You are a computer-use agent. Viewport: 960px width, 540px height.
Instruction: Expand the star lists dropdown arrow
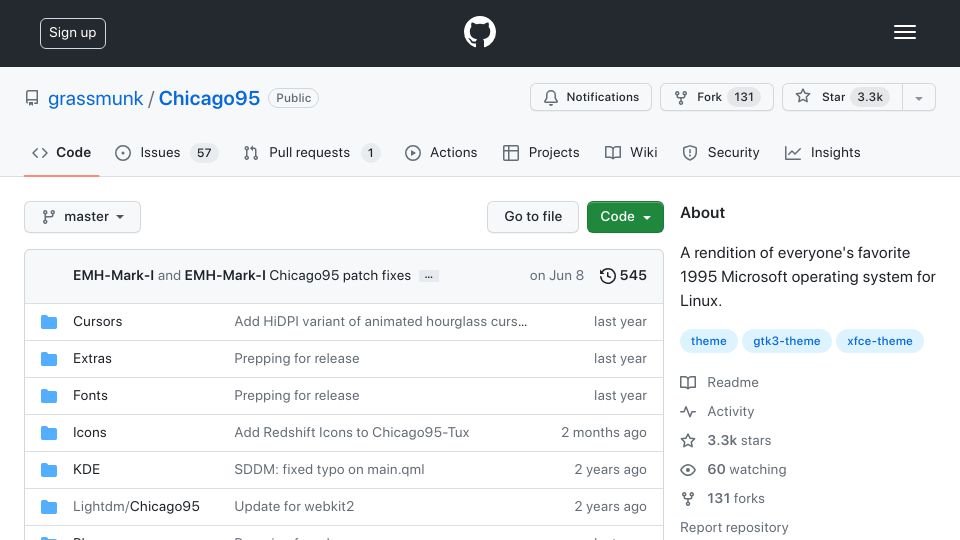click(x=919, y=98)
